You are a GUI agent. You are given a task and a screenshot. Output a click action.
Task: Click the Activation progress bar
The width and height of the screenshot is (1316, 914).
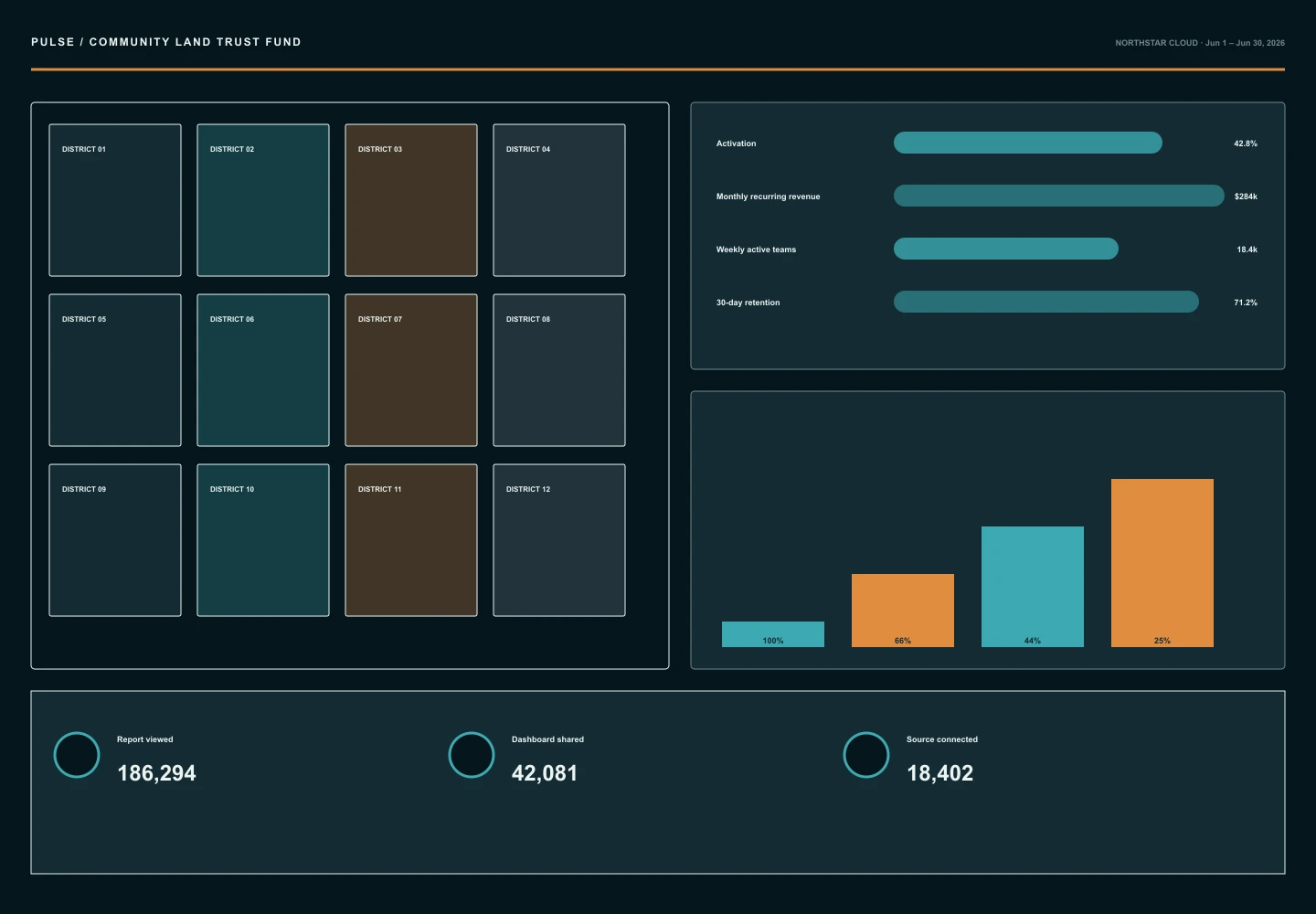(x=1028, y=143)
